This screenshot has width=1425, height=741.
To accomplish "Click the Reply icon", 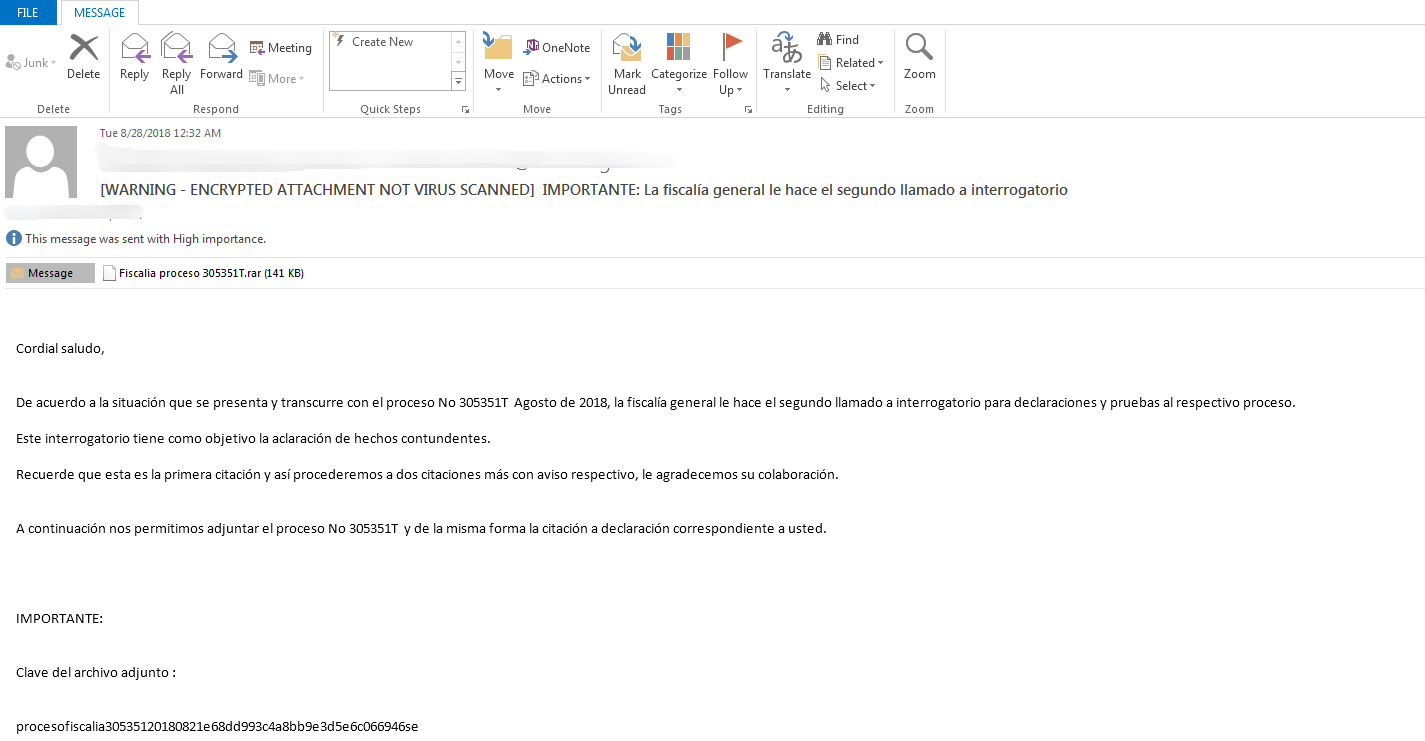I will pos(134,57).
